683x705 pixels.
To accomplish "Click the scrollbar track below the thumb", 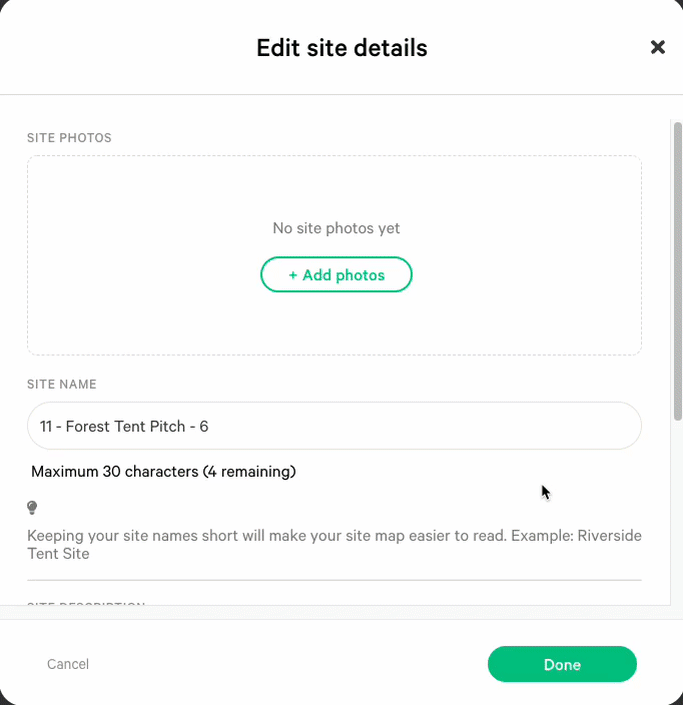I will [x=678, y=513].
